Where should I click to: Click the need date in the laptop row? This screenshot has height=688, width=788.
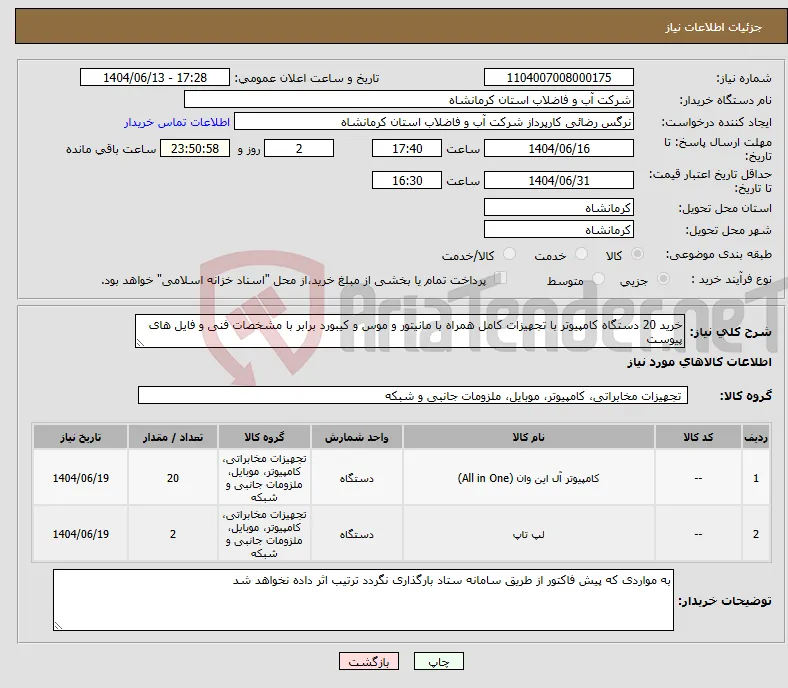(80, 534)
